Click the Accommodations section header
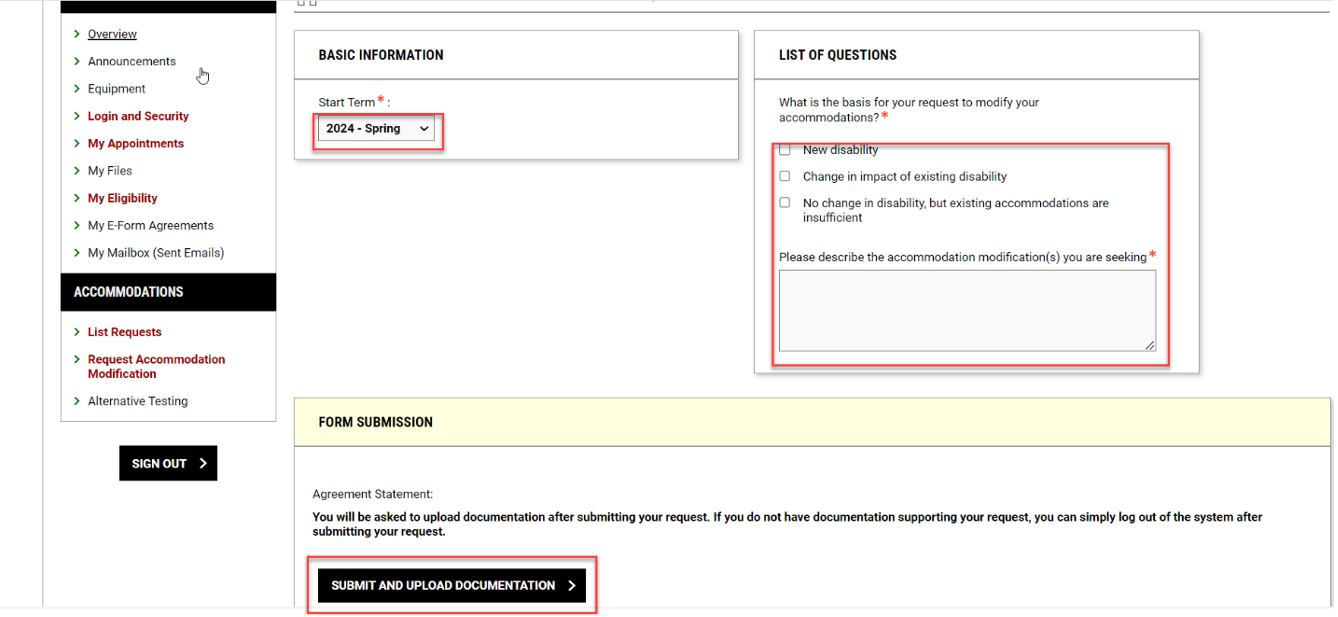The image size is (1338, 617). coord(168,292)
